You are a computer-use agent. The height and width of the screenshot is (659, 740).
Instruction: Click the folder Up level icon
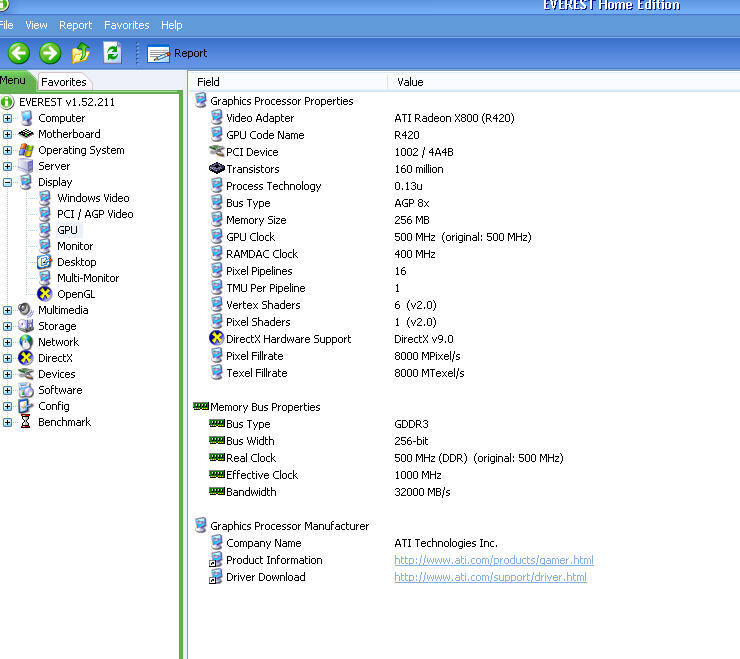click(81, 53)
